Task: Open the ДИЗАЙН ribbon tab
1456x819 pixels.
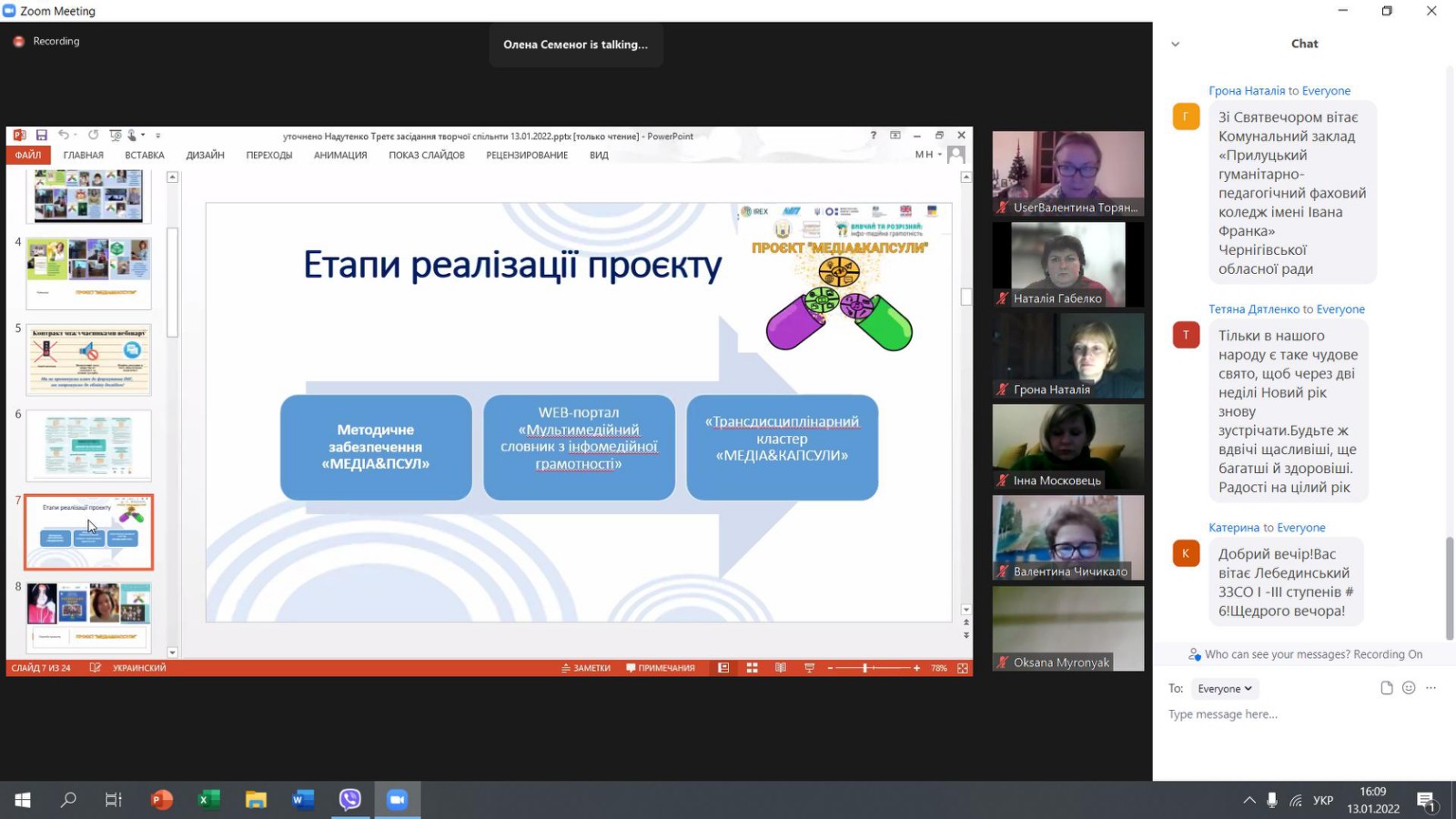Action: pos(205,156)
